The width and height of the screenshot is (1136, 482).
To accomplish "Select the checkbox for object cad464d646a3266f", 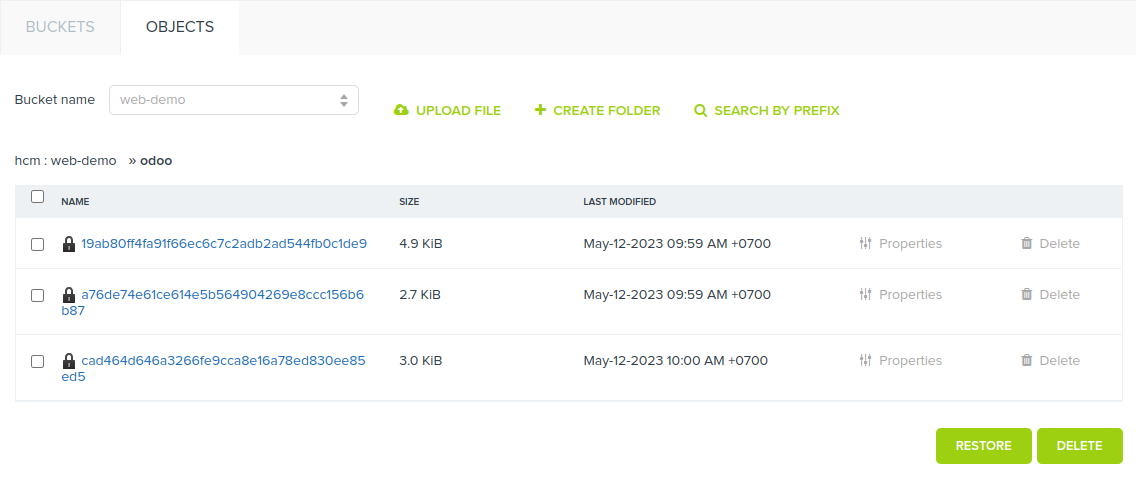I will (x=38, y=361).
